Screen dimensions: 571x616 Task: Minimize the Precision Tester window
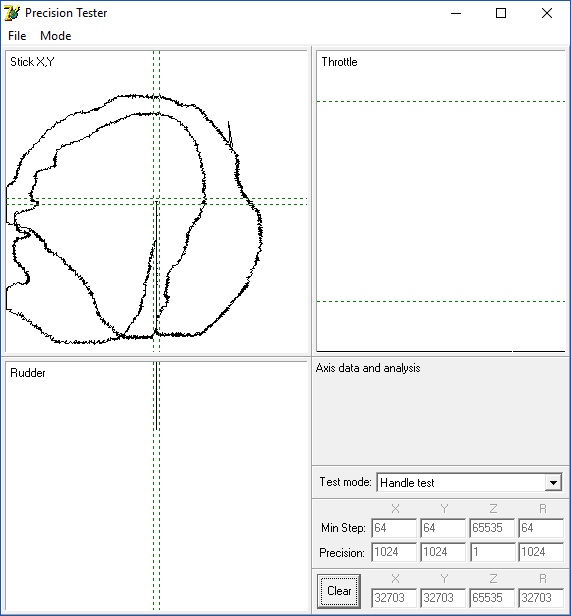456,13
